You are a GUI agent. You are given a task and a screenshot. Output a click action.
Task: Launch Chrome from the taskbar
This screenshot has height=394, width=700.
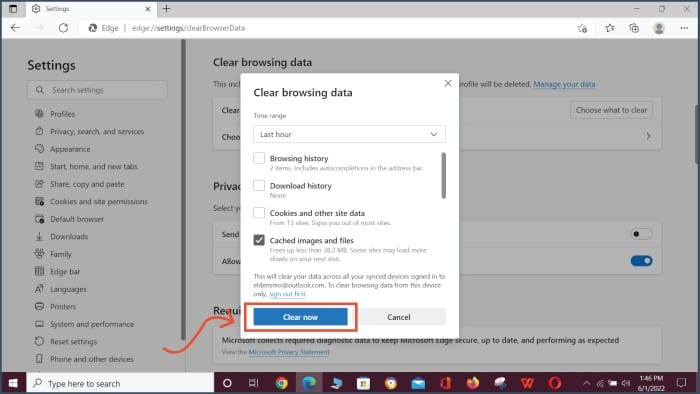(x=281, y=383)
